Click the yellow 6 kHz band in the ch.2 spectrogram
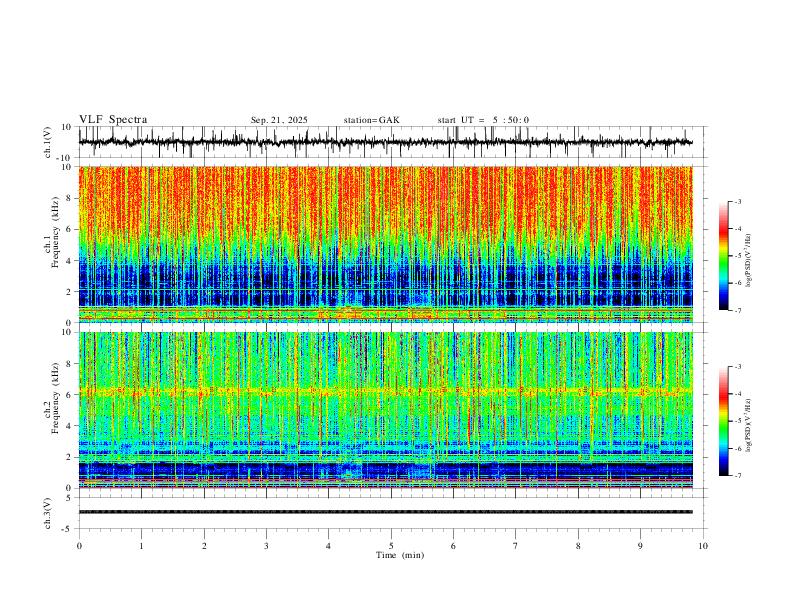The height and width of the screenshot is (612, 792). (385, 390)
